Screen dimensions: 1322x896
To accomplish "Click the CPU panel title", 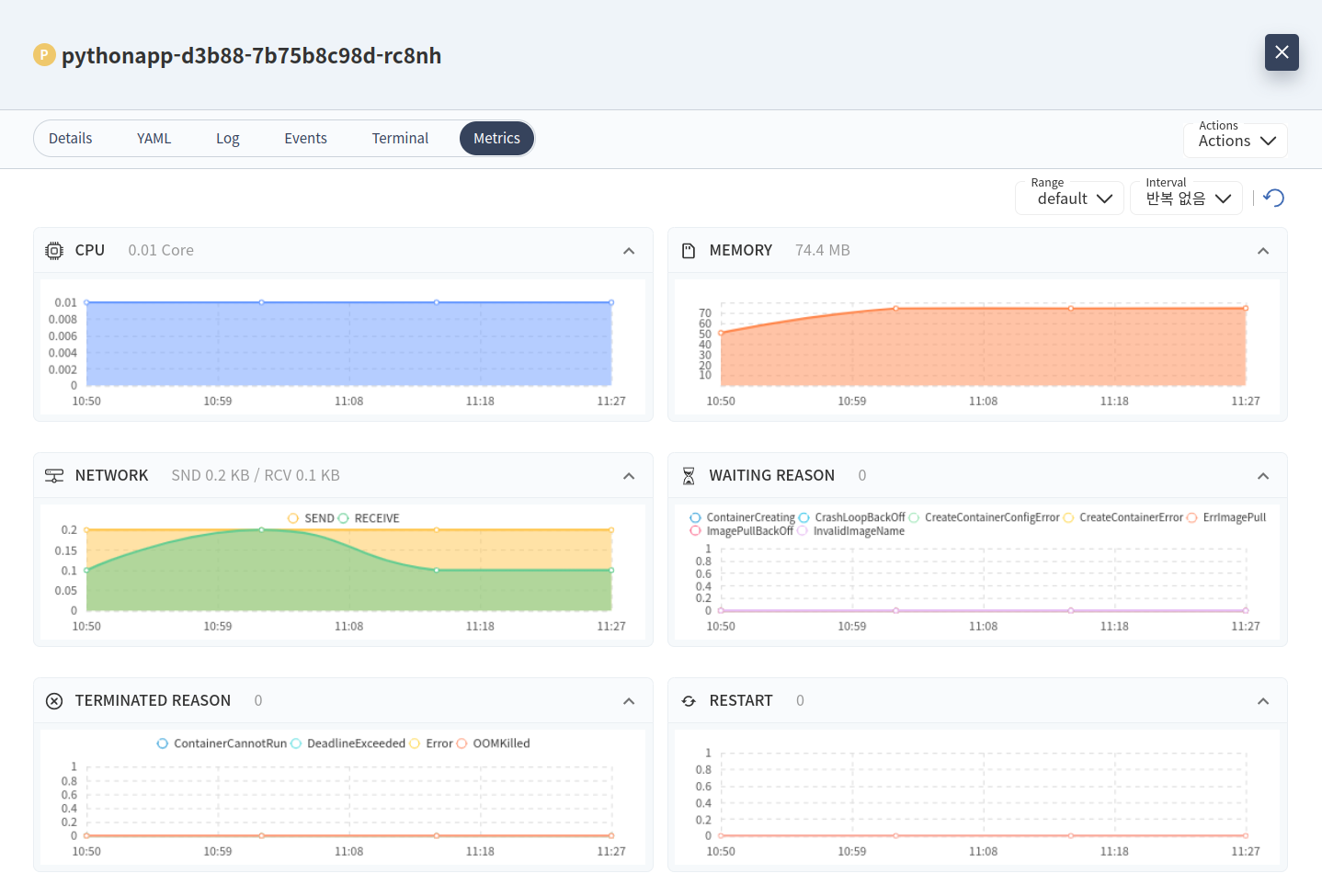I will point(90,251).
